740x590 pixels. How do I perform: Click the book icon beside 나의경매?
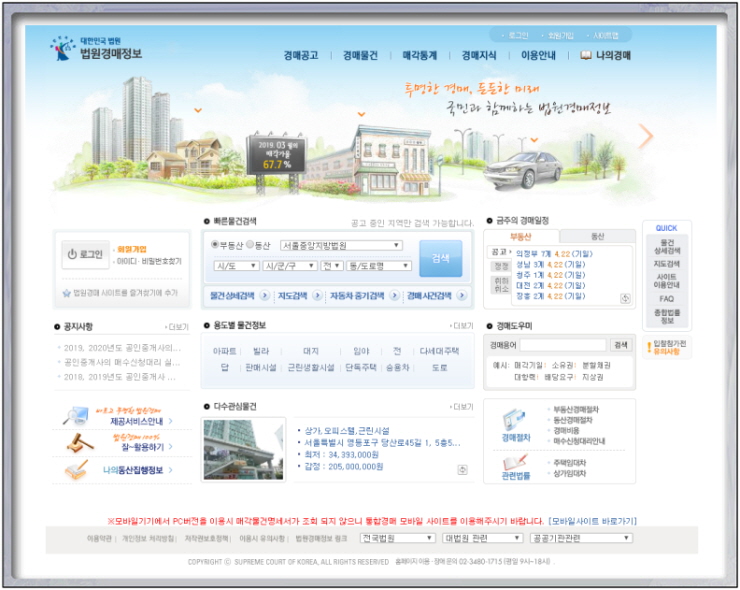(586, 55)
